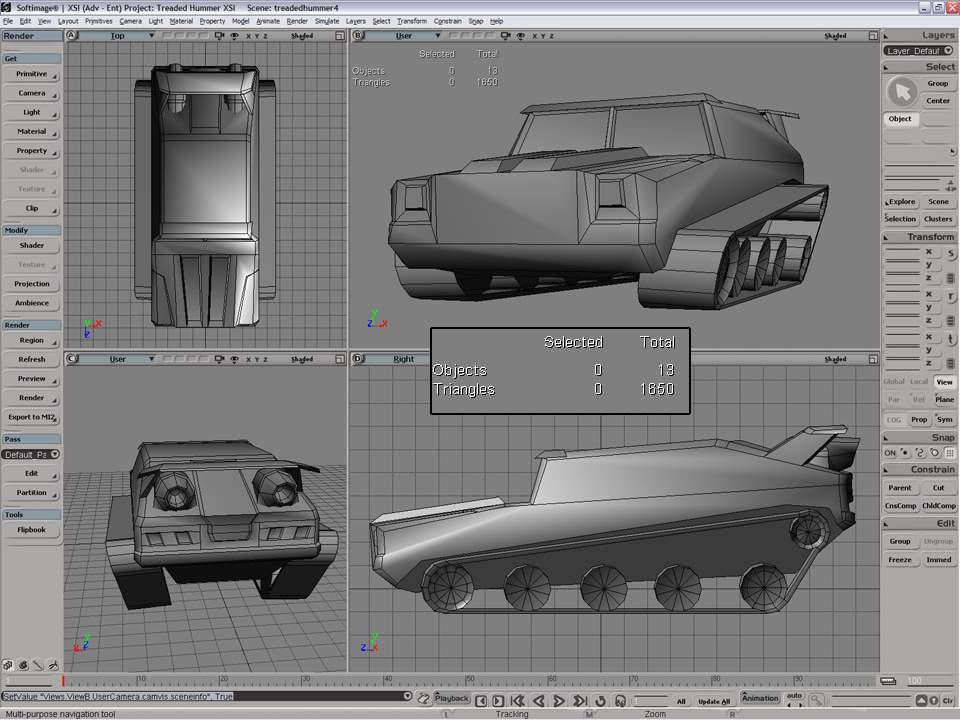Open the Render module dropdown at top-left
The image size is (960, 720).
tap(31, 36)
